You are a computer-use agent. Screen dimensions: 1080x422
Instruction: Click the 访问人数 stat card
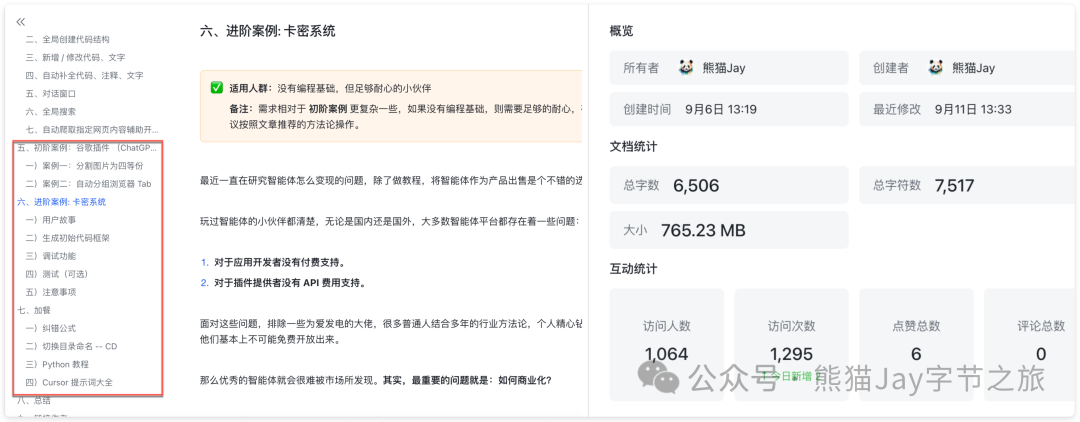[667, 344]
